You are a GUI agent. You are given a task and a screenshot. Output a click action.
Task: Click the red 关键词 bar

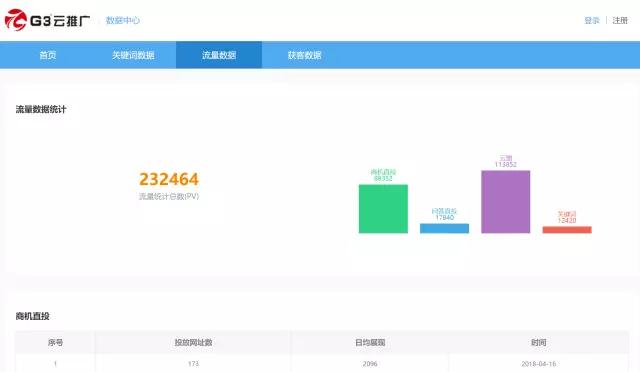point(567,230)
